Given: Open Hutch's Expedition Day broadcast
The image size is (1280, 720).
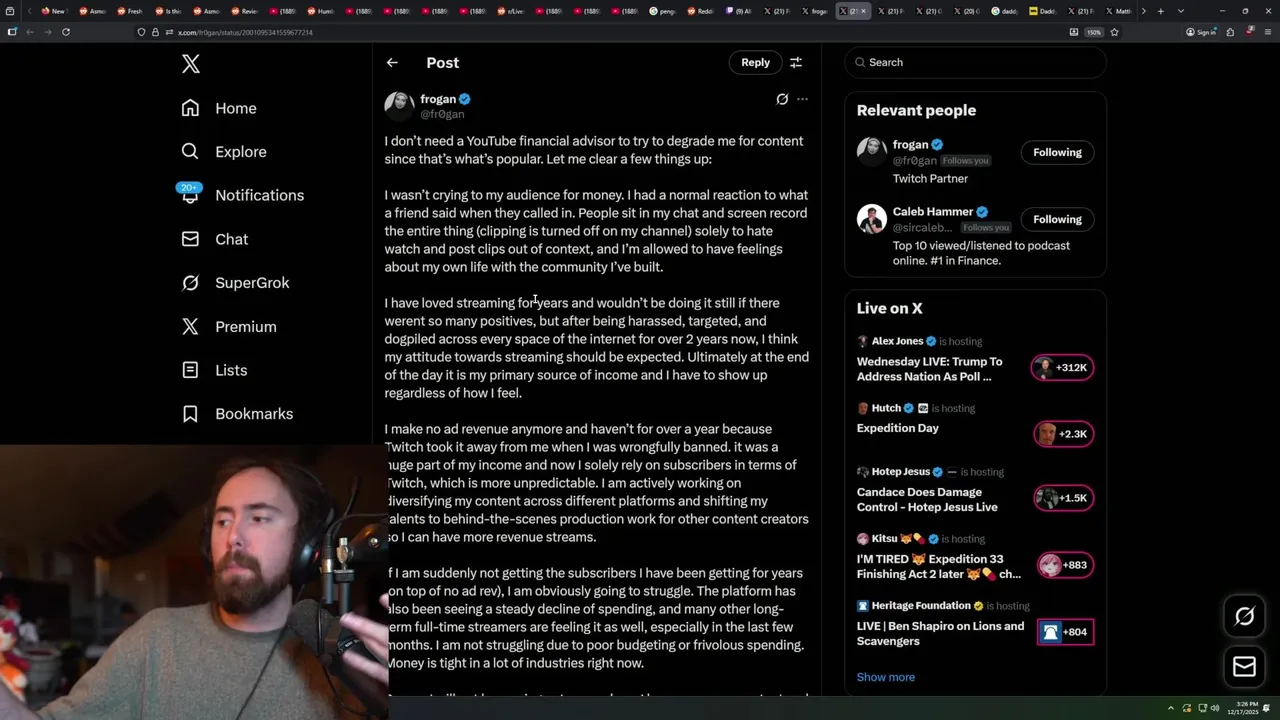Looking at the screenshot, I should click(x=898, y=428).
